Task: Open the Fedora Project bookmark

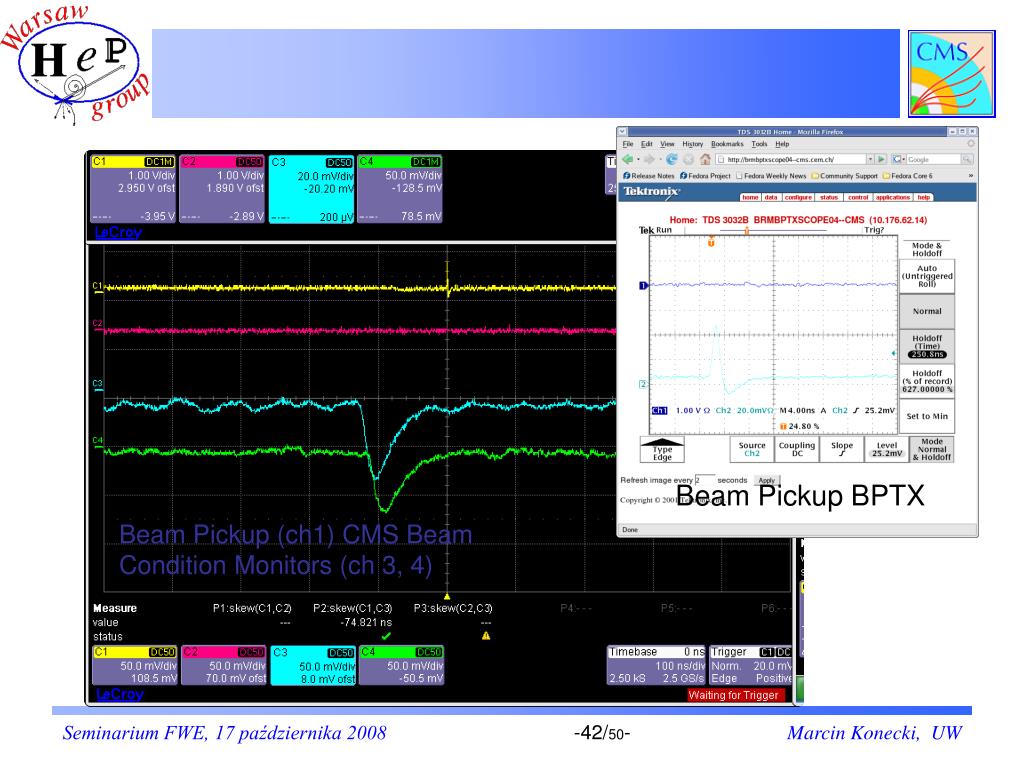Action: [x=705, y=176]
